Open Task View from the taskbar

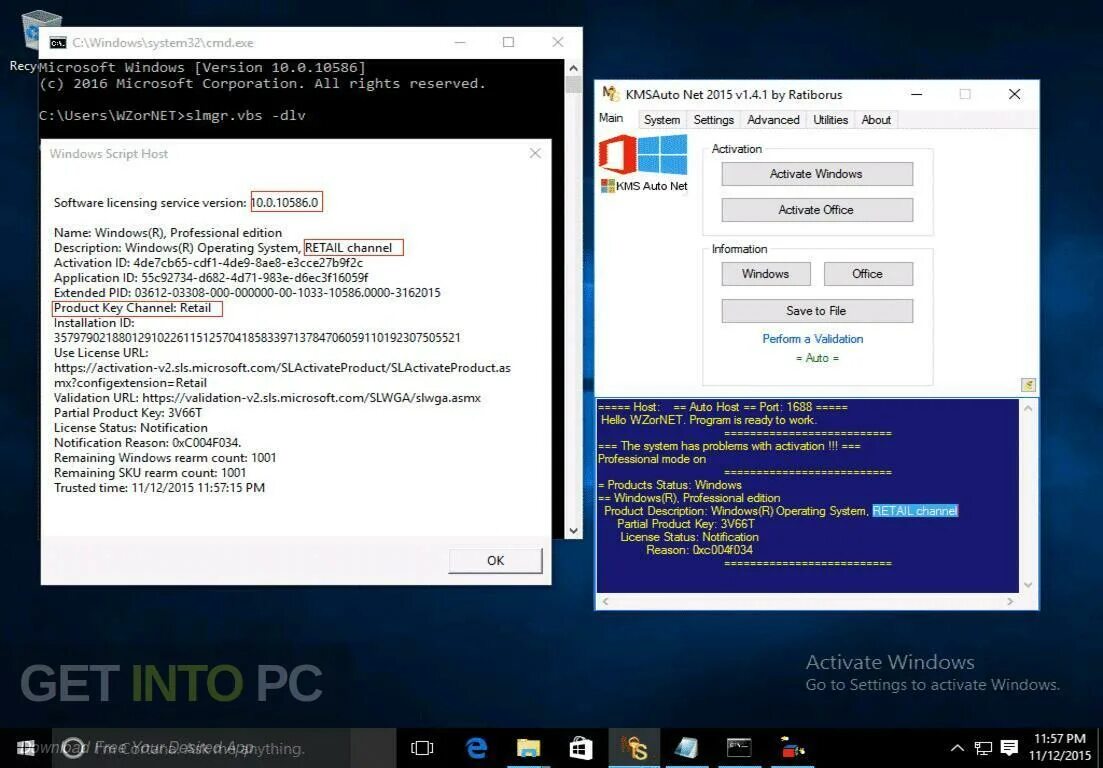click(x=422, y=748)
